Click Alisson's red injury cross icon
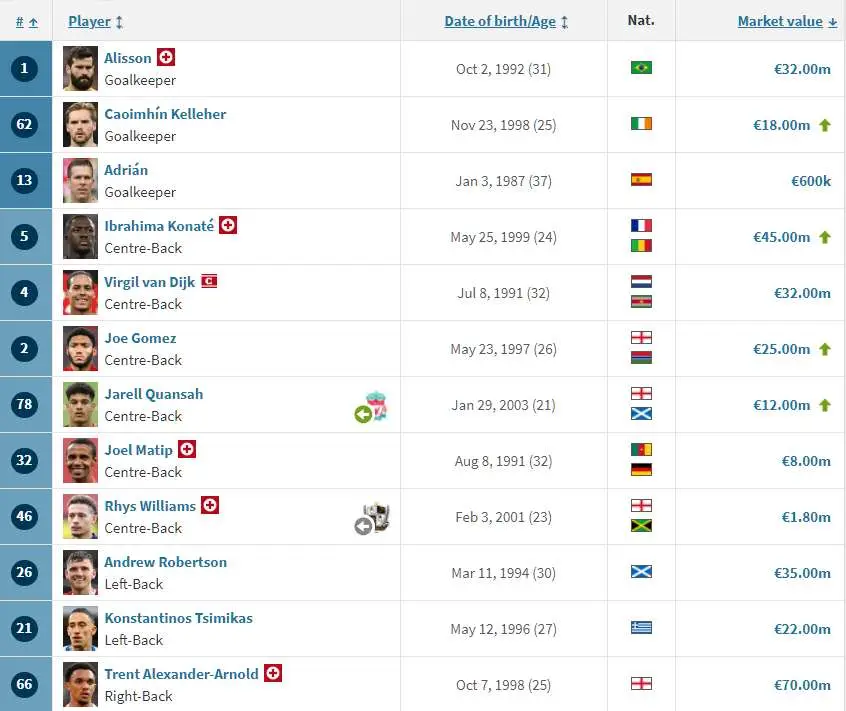Screen dimensions: 846x711 166,57
